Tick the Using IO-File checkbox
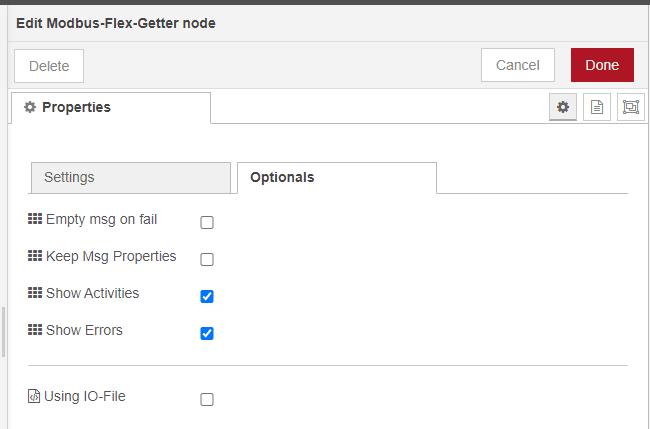650x429 pixels. pos(207,400)
